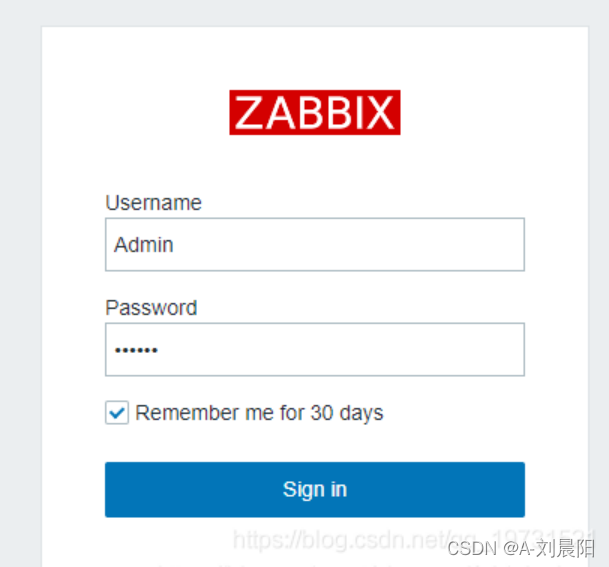Click the Sign in button
Image resolution: width=609 pixels, height=567 pixels.
tap(315, 489)
